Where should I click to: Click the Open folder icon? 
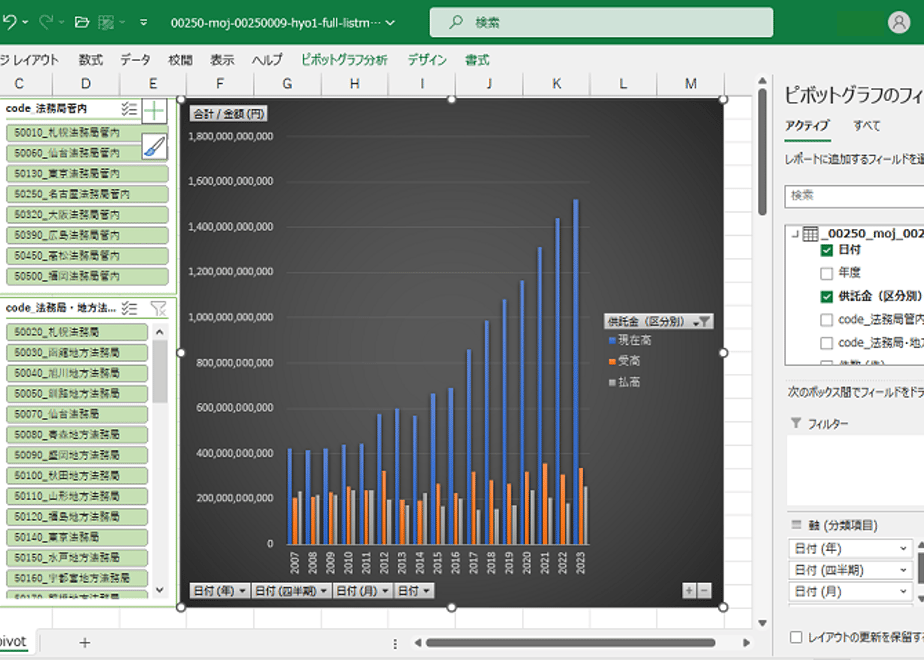[x=82, y=22]
